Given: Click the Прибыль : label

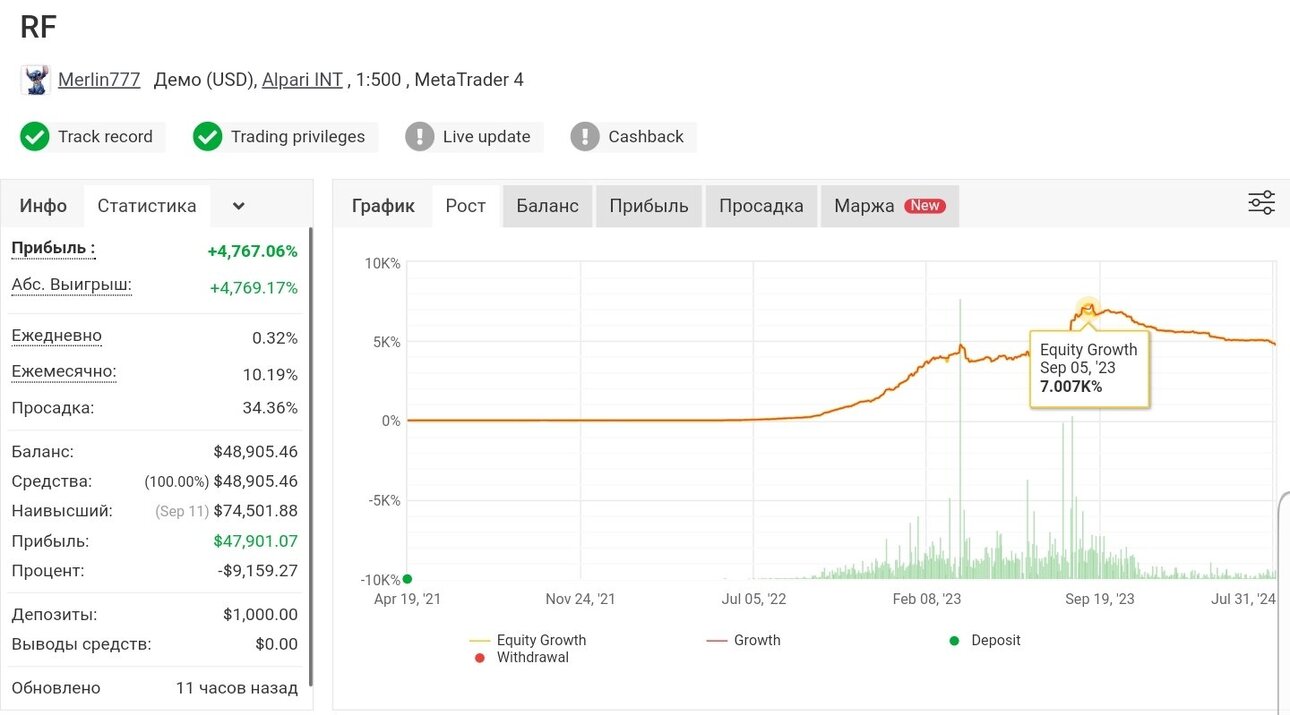Looking at the screenshot, I should click(53, 248).
